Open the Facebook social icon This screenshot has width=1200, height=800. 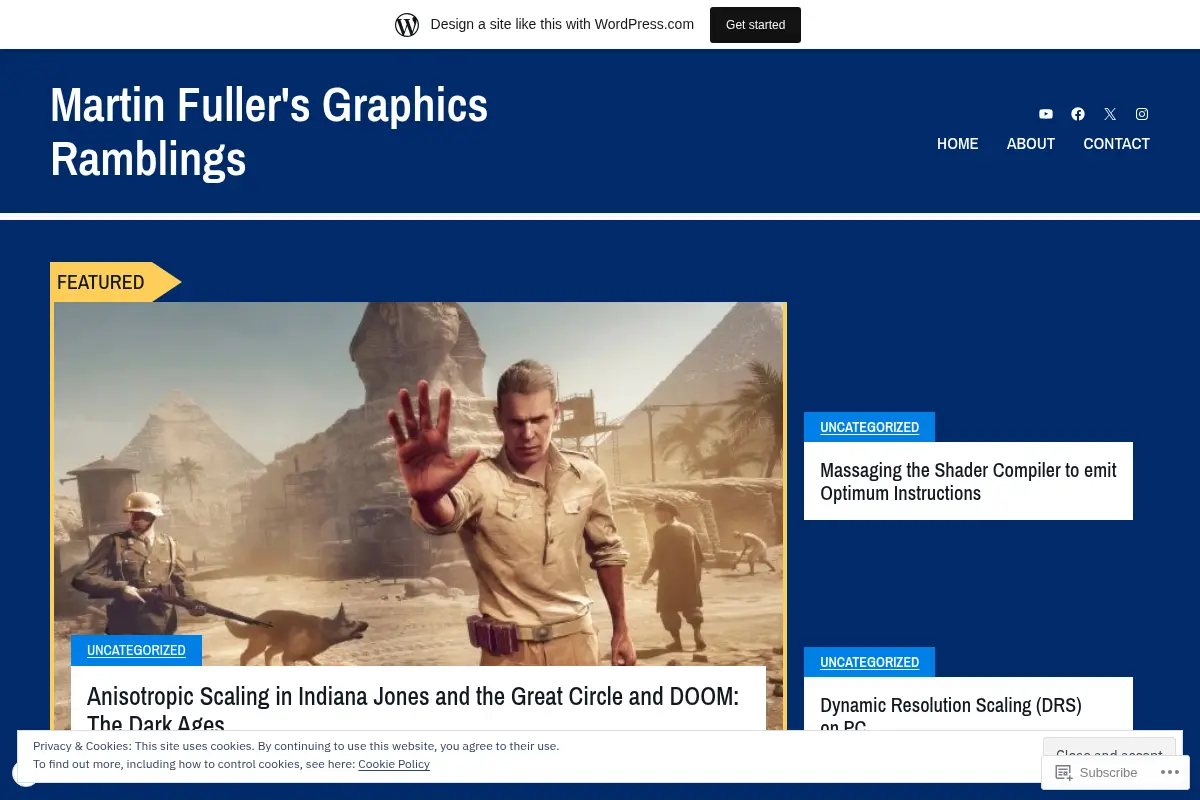[1078, 114]
